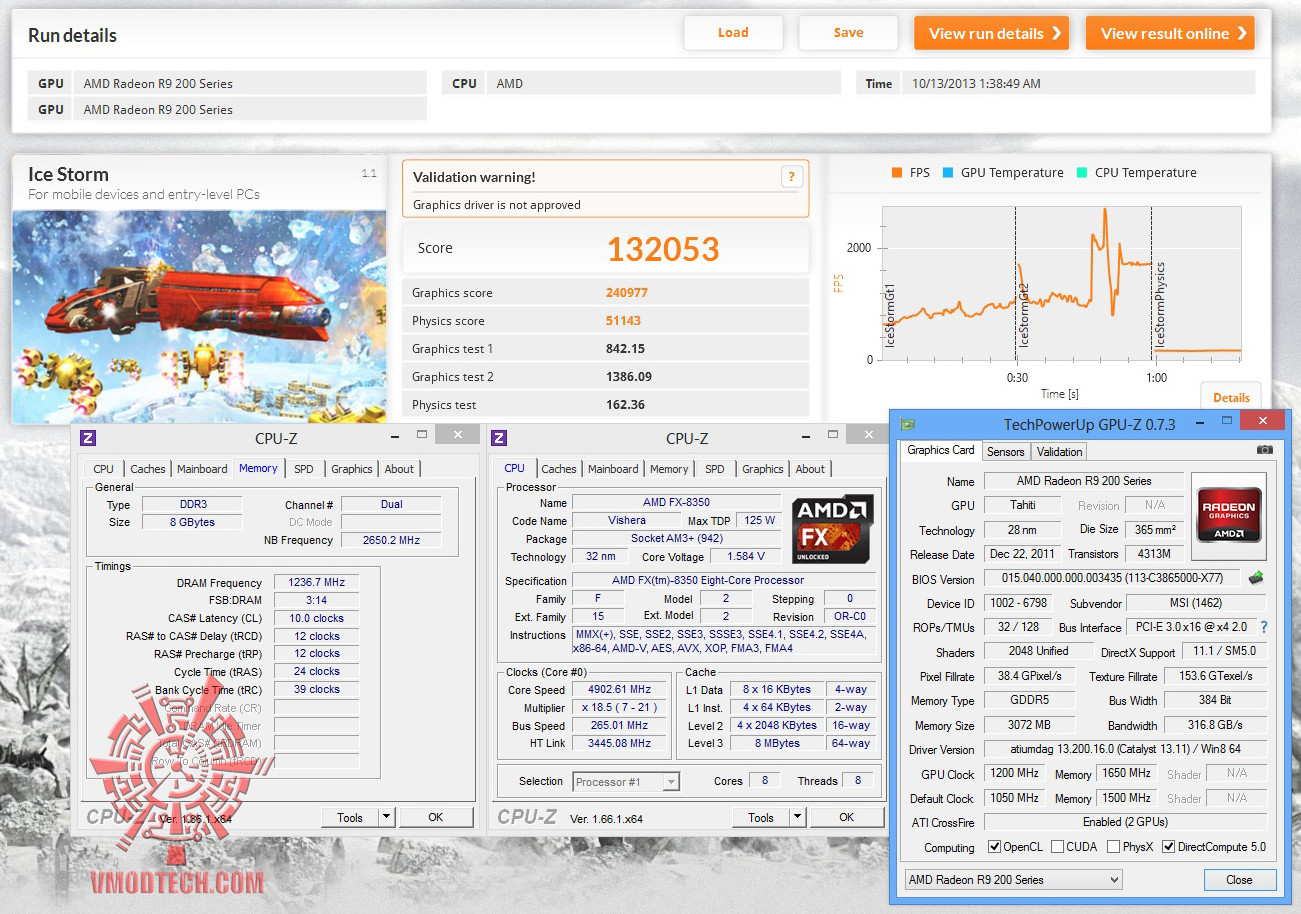The width and height of the screenshot is (1301, 914).
Task: Click the overall score value 132053
Action: 663,249
